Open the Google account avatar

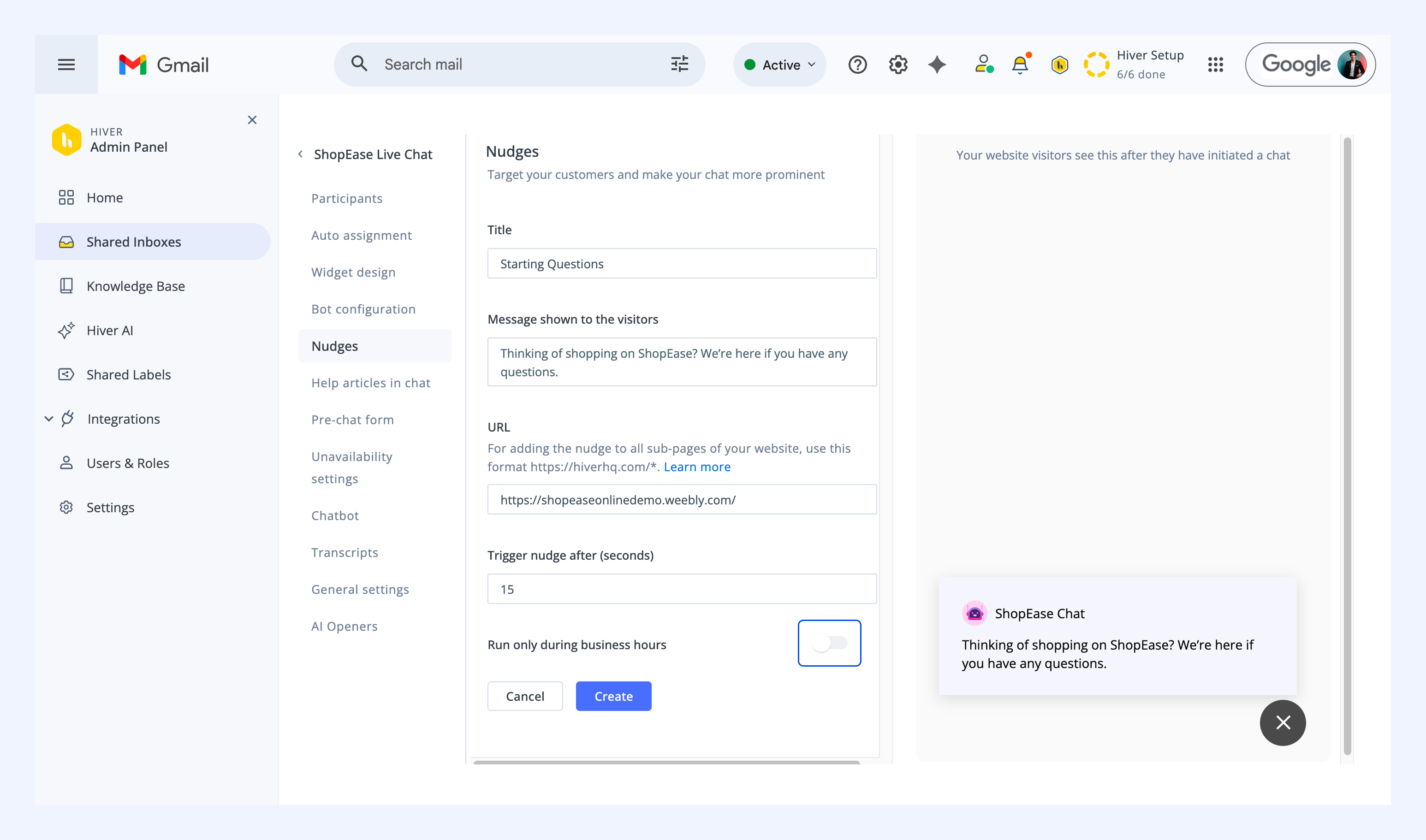coord(1352,65)
